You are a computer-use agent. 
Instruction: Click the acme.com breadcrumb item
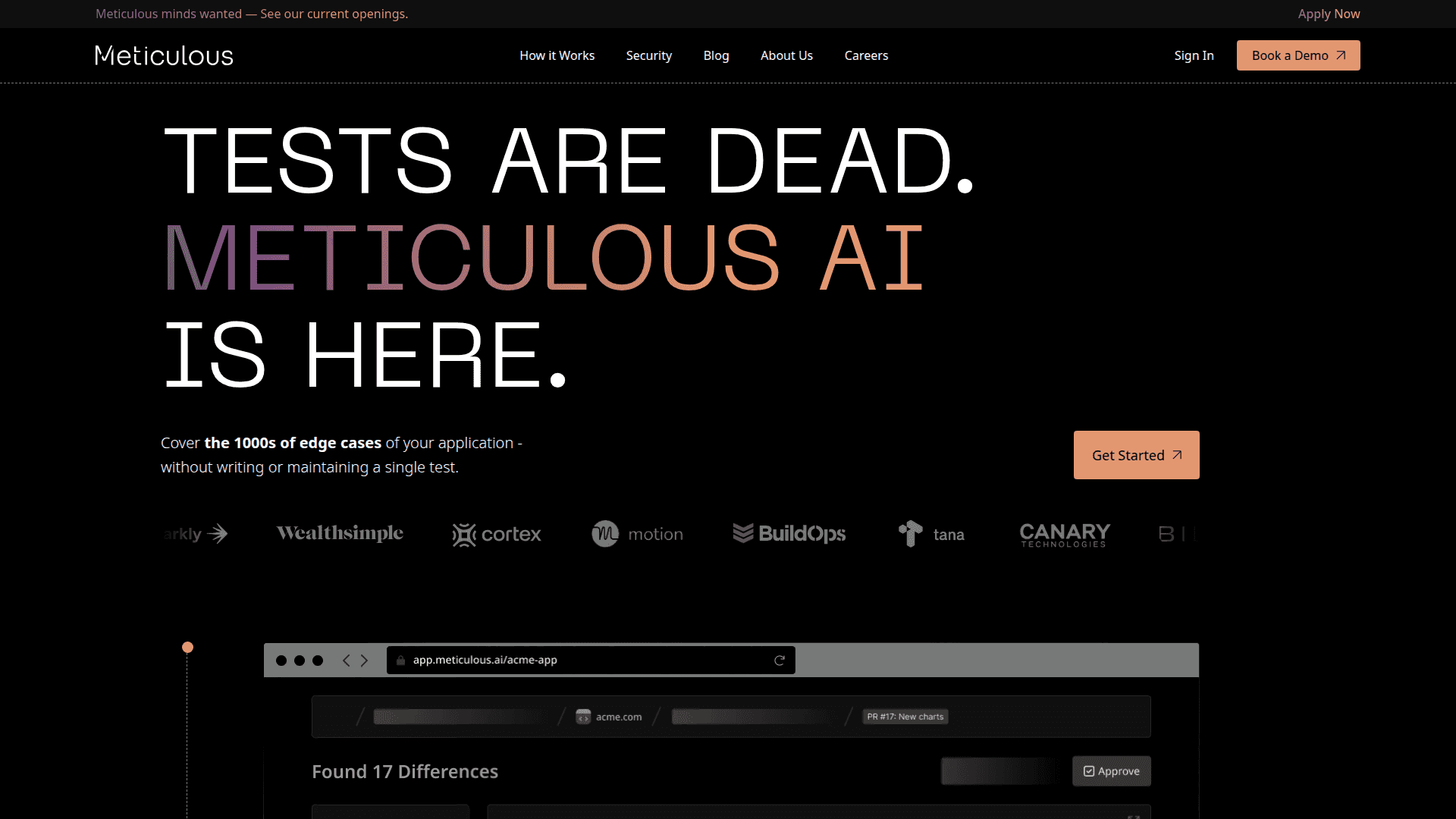coord(609,717)
